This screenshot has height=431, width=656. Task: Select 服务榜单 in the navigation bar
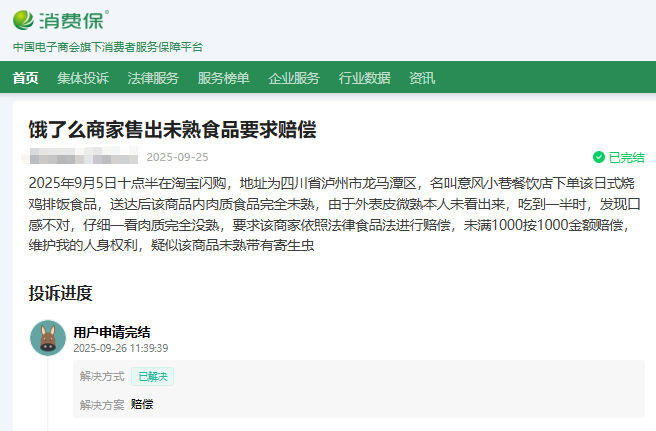tap(224, 78)
